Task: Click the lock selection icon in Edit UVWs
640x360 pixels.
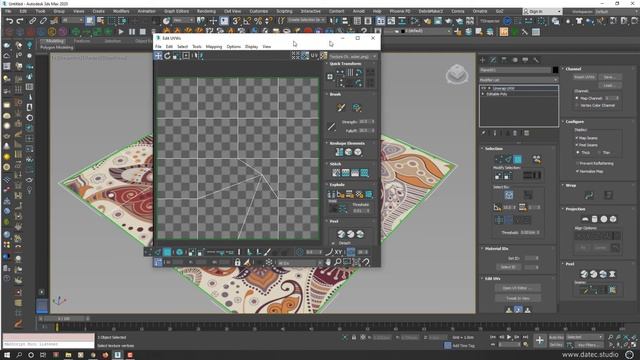Action: [x=237, y=262]
